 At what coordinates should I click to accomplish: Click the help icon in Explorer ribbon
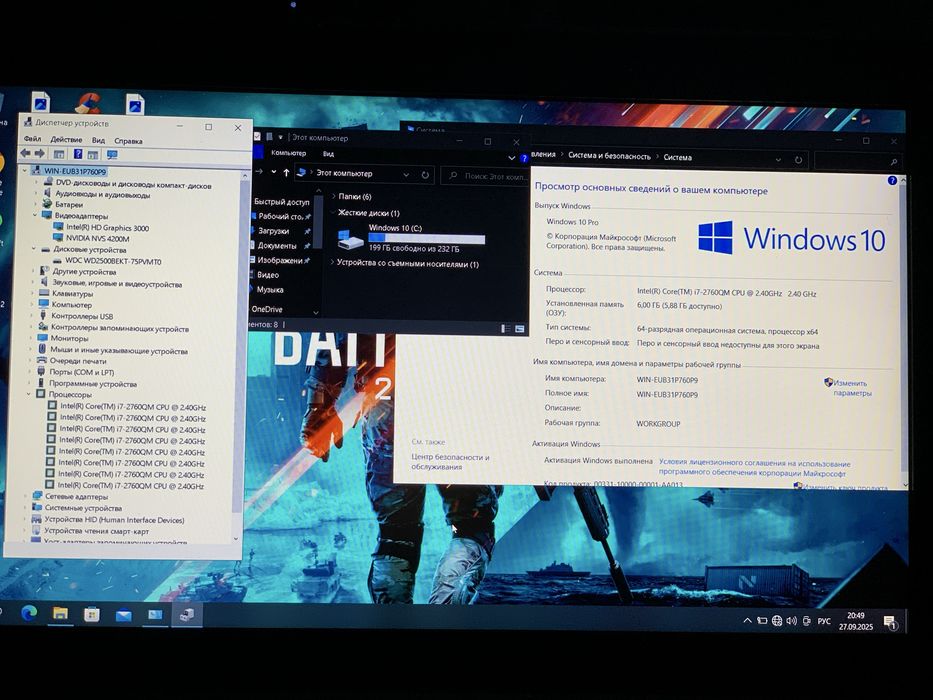[x=524, y=158]
